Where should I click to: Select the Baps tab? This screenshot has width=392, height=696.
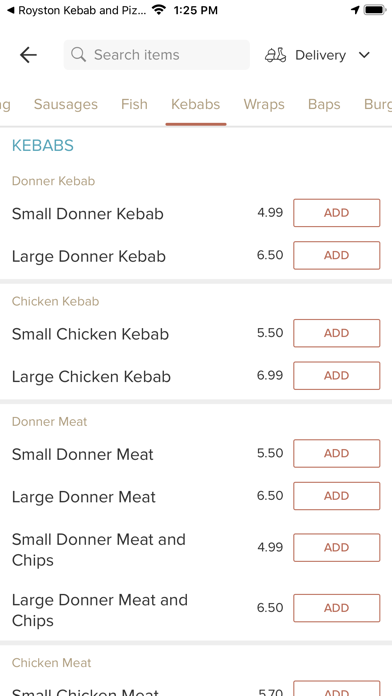[324, 104]
